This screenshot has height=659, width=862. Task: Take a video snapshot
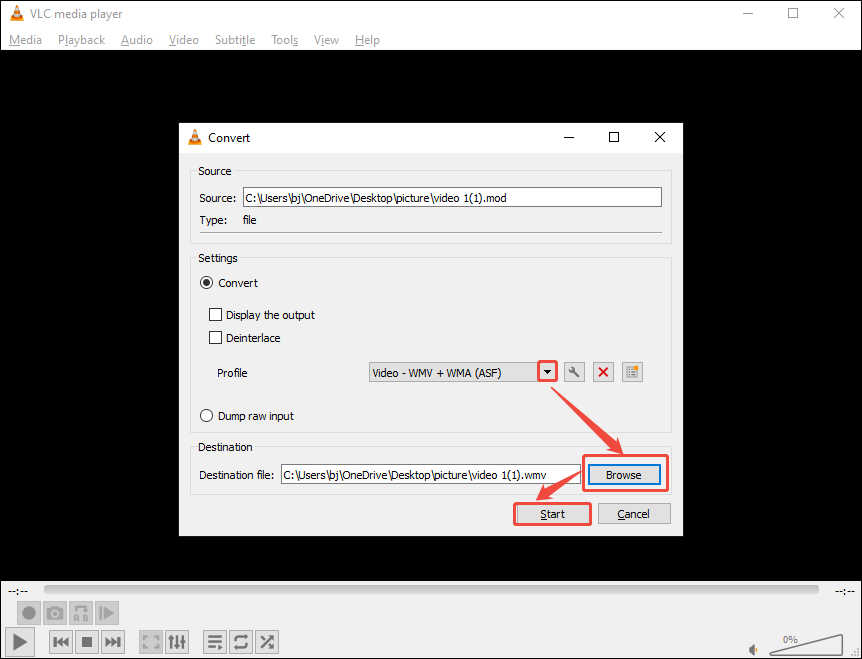point(54,613)
